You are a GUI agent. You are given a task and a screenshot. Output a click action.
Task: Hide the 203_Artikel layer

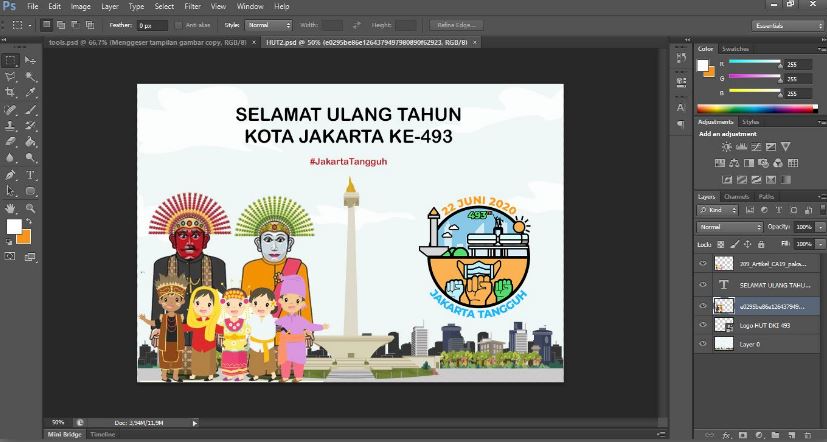click(703, 263)
